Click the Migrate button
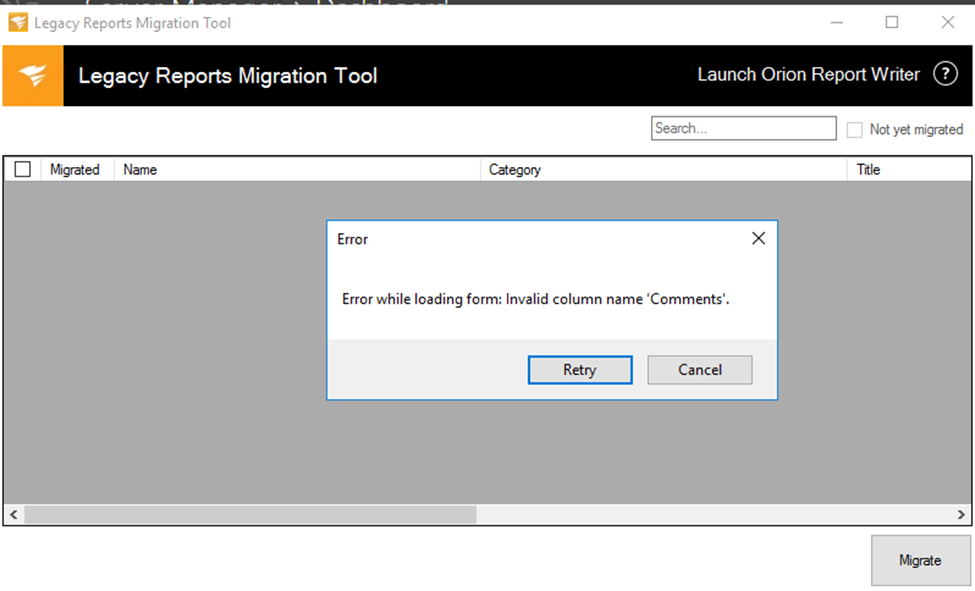Image resolution: width=975 pixels, height=591 pixels. click(920, 560)
